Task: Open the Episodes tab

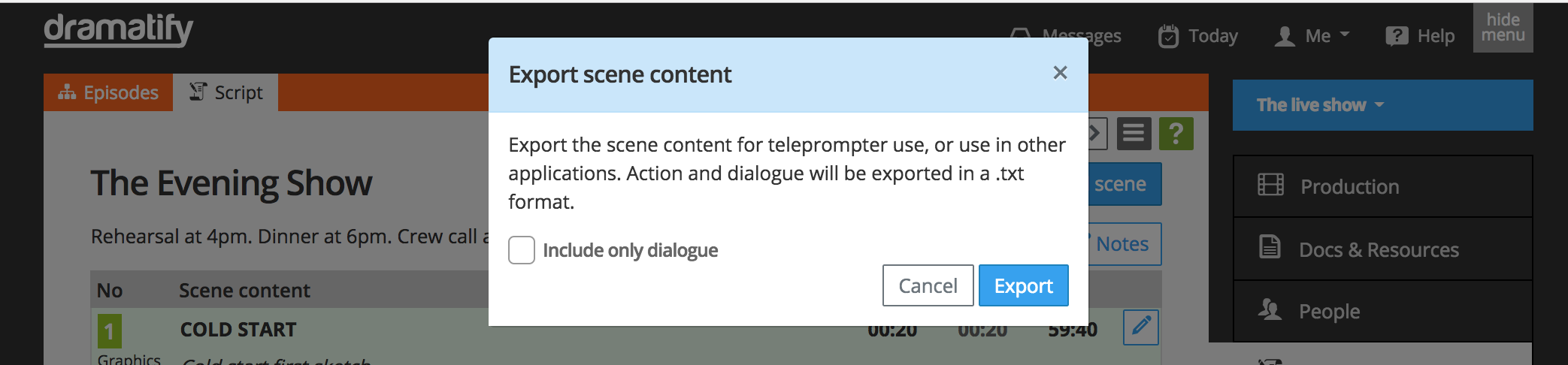Action: [109, 92]
